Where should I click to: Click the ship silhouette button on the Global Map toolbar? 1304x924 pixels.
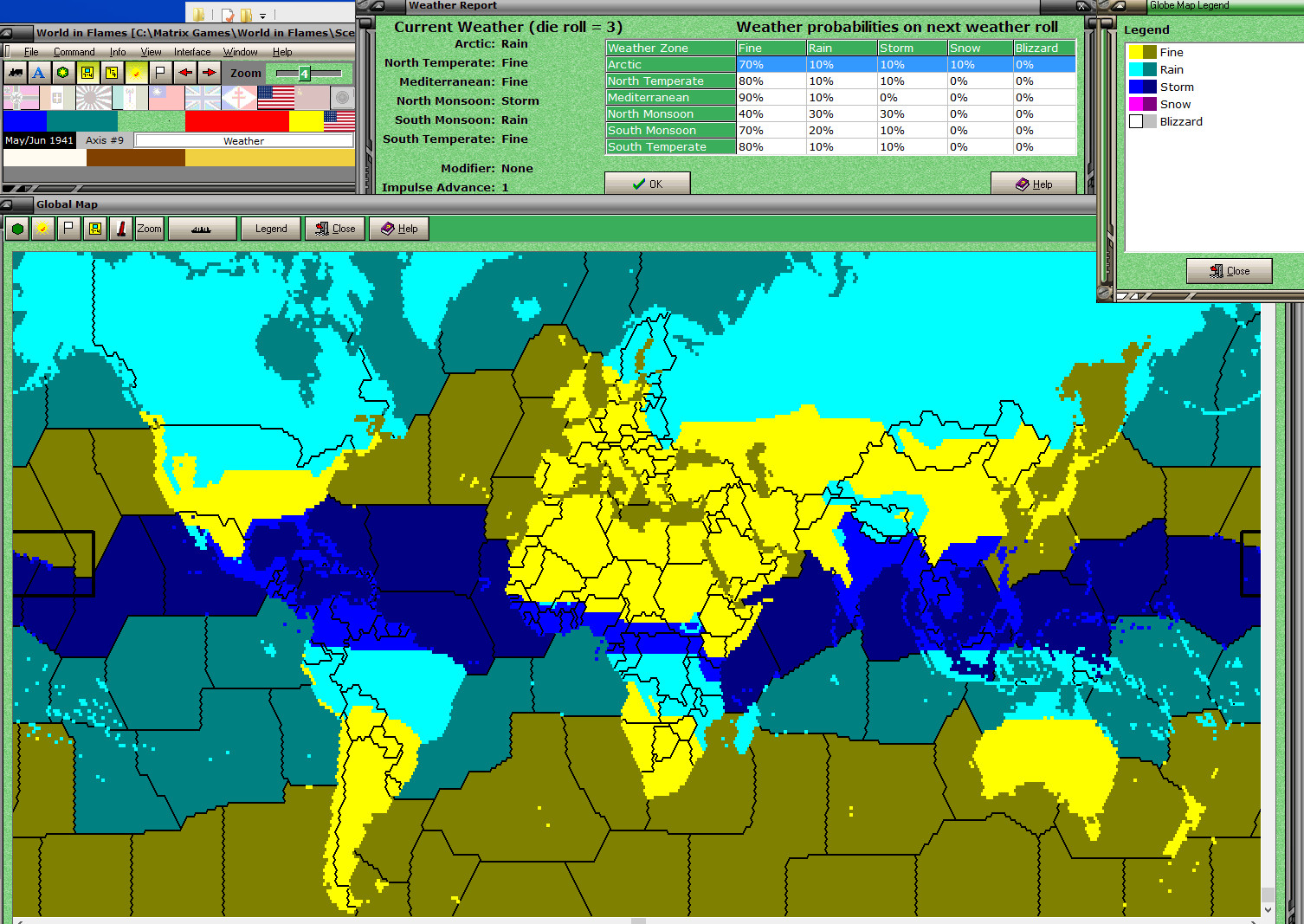[x=202, y=228]
